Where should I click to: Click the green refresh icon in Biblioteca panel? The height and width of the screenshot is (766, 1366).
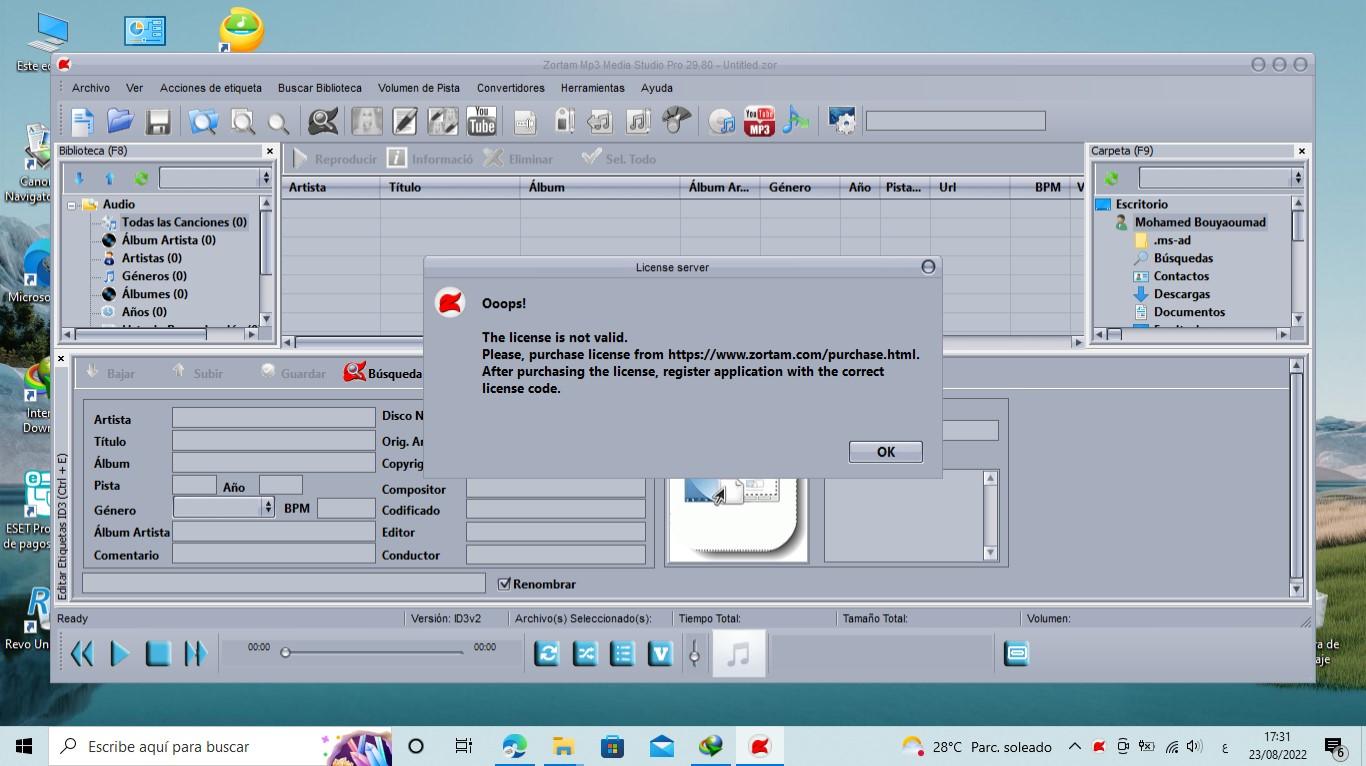coord(141,178)
